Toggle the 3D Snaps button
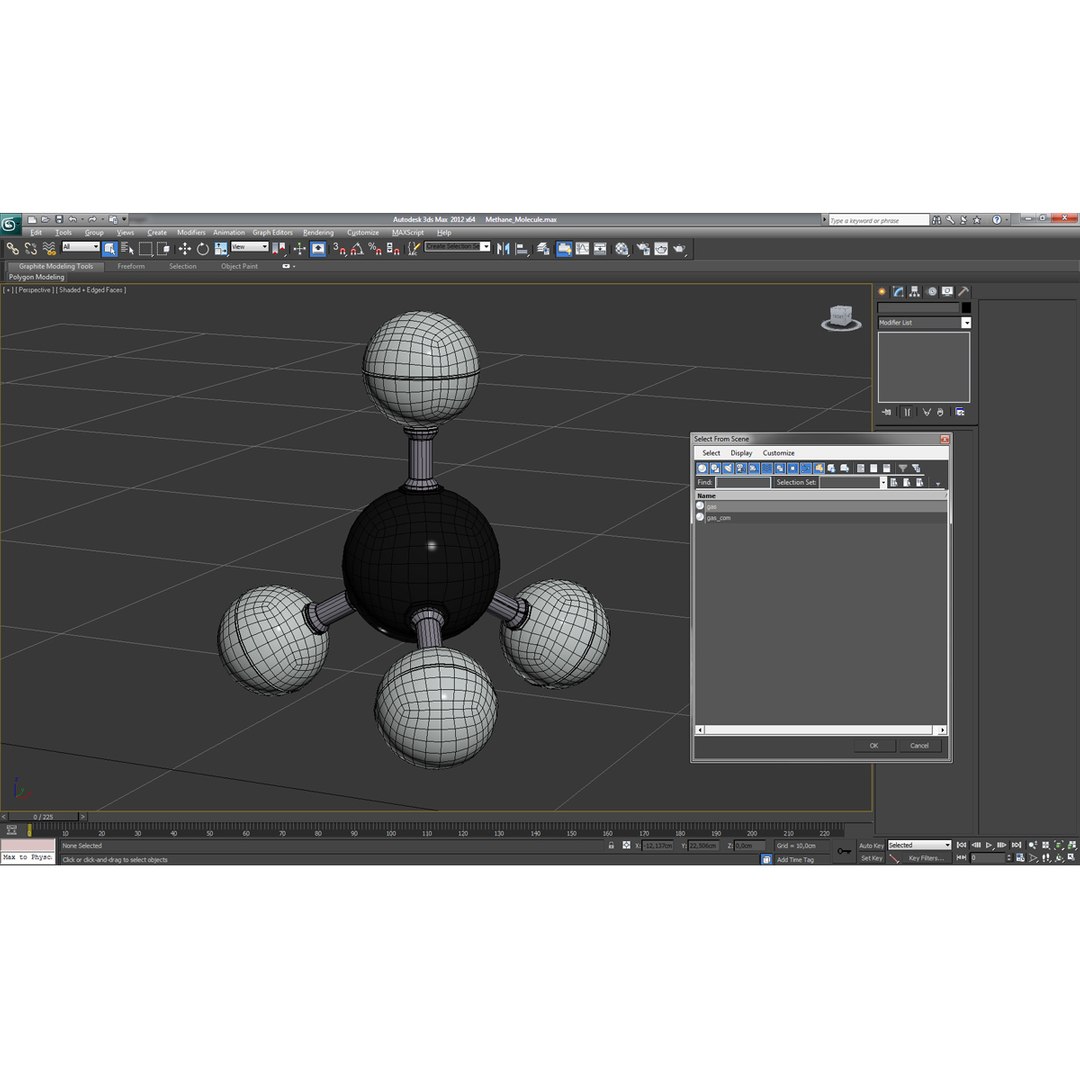The height and width of the screenshot is (1080, 1080). (x=339, y=249)
